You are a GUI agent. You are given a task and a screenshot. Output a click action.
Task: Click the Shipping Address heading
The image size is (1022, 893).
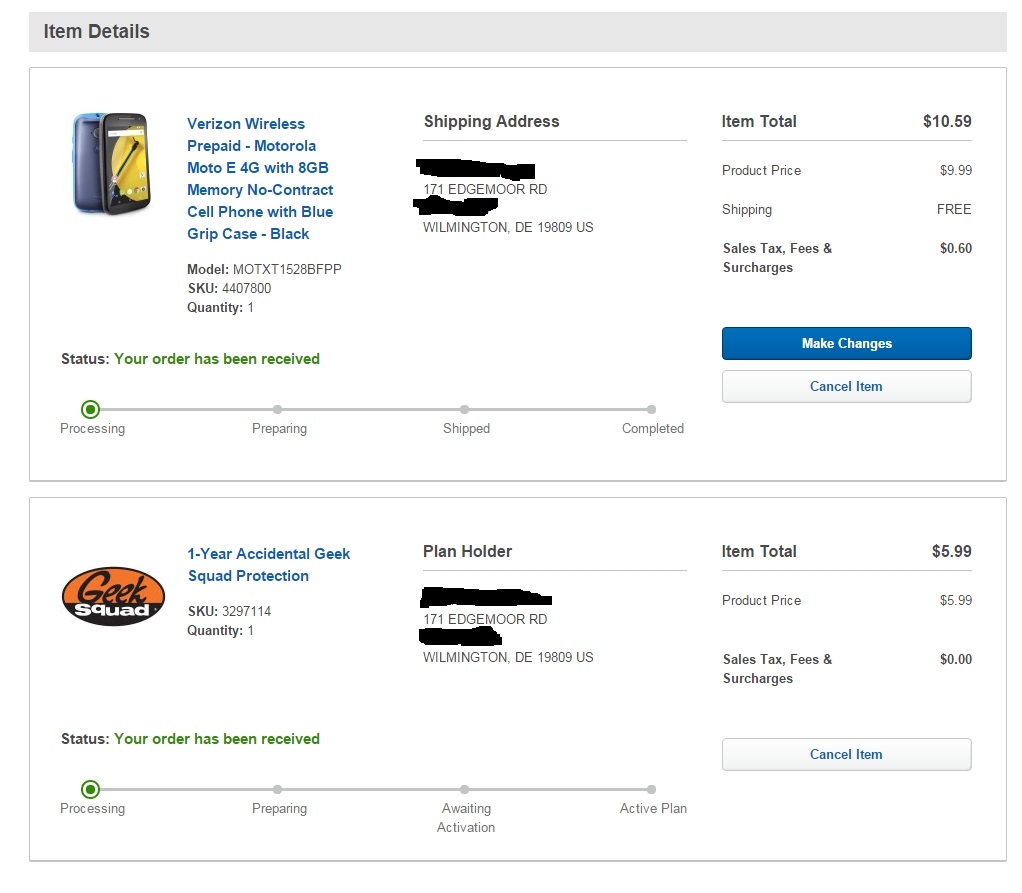pos(491,122)
